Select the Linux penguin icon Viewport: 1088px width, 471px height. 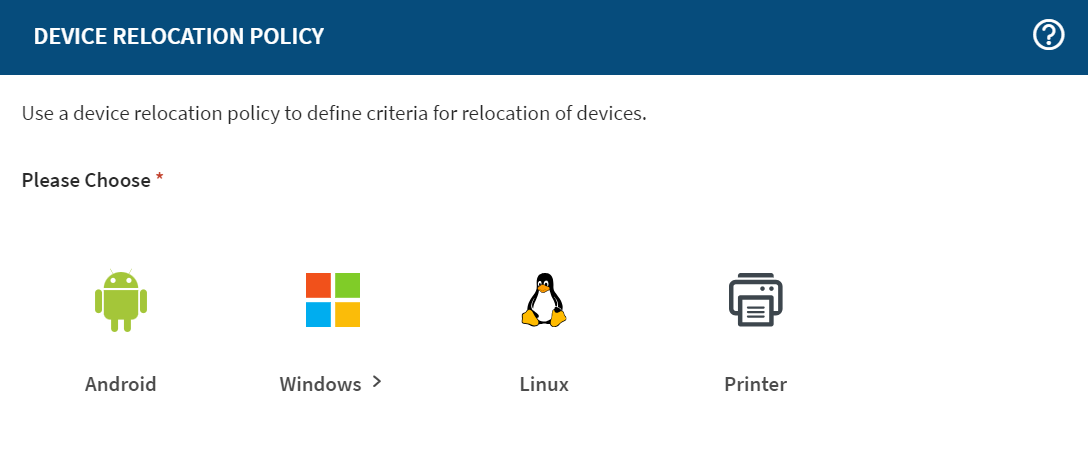(544, 300)
